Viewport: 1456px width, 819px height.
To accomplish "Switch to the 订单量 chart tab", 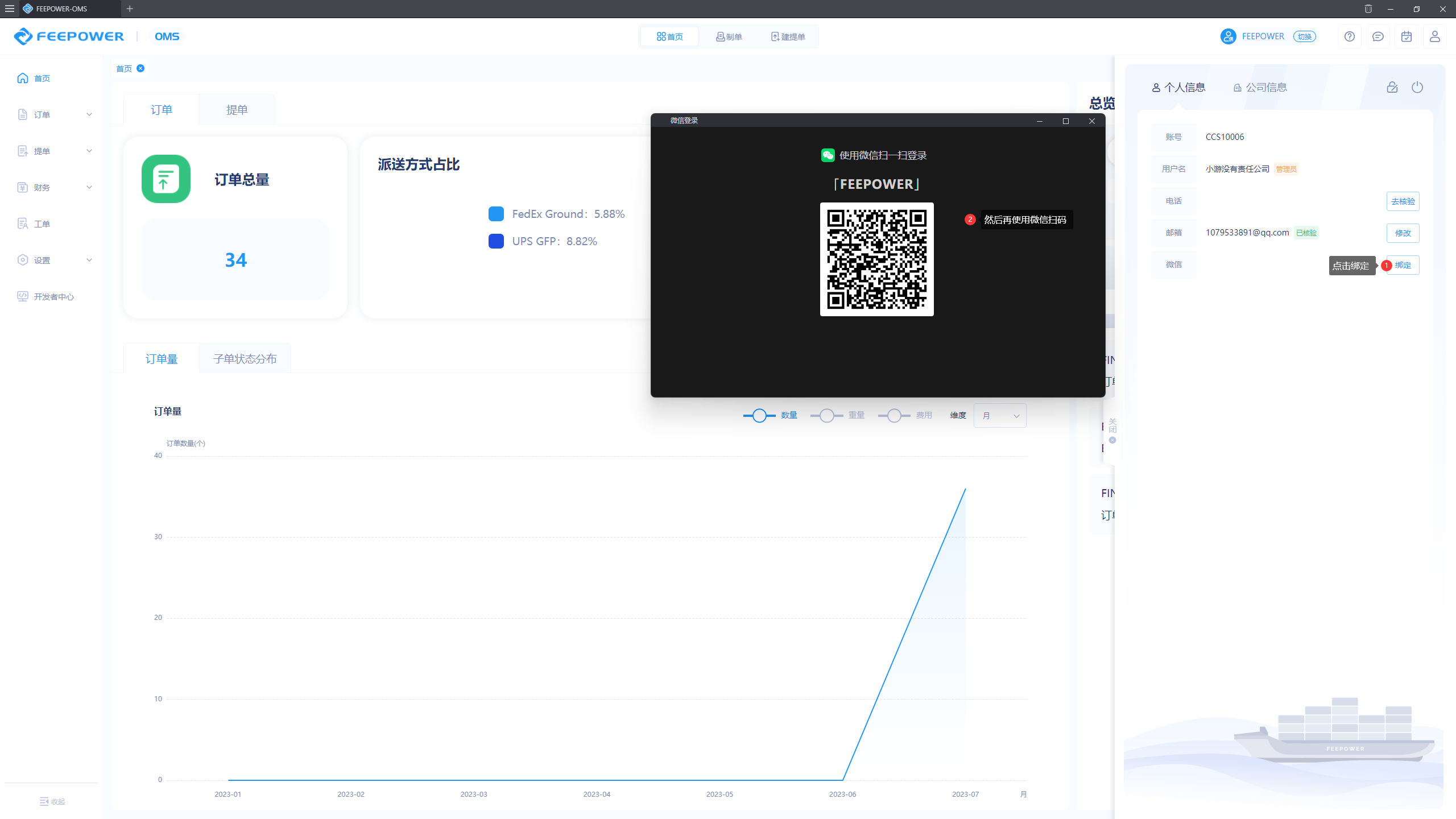I will [162, 358].
